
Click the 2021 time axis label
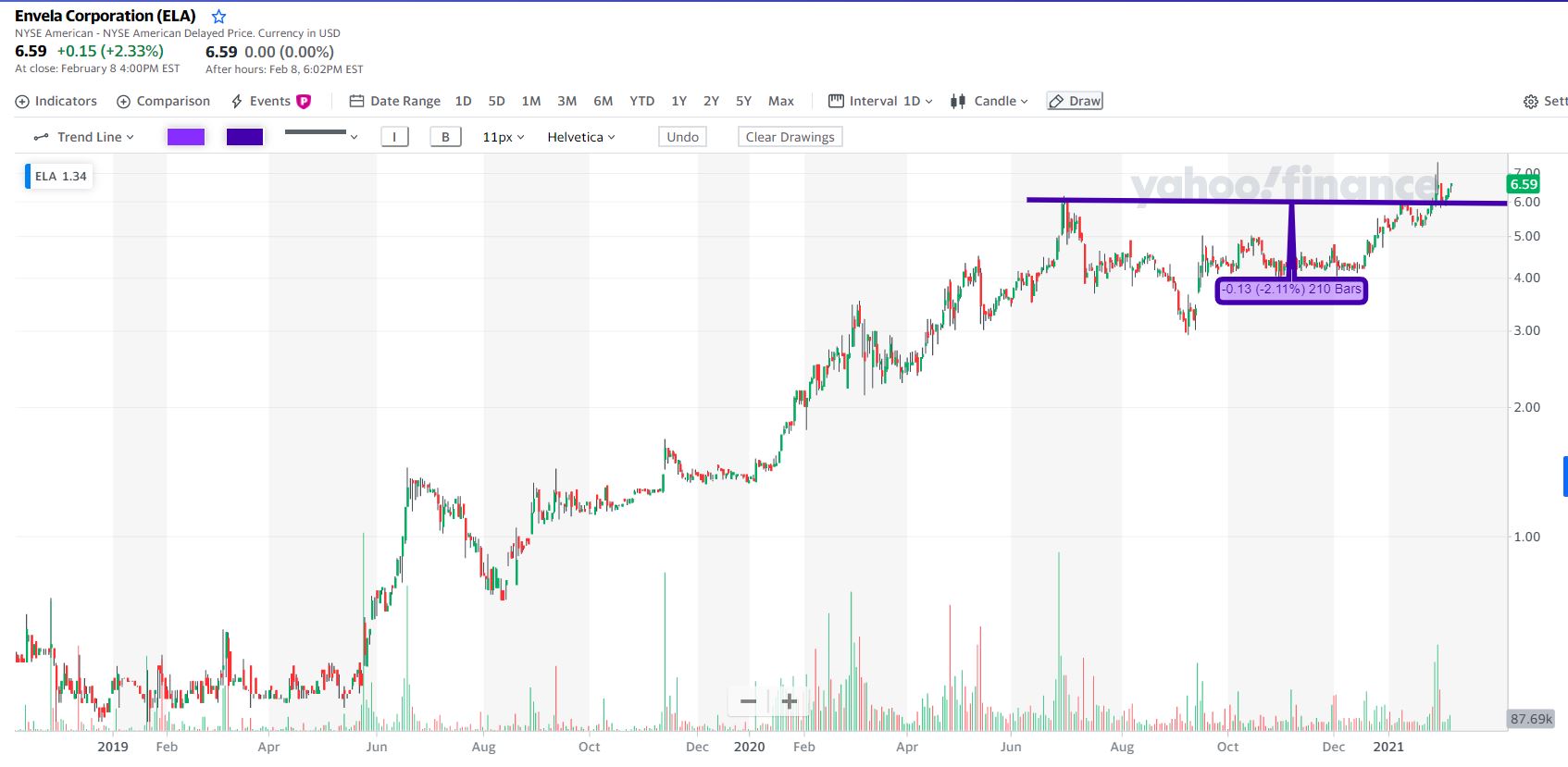1388,747
